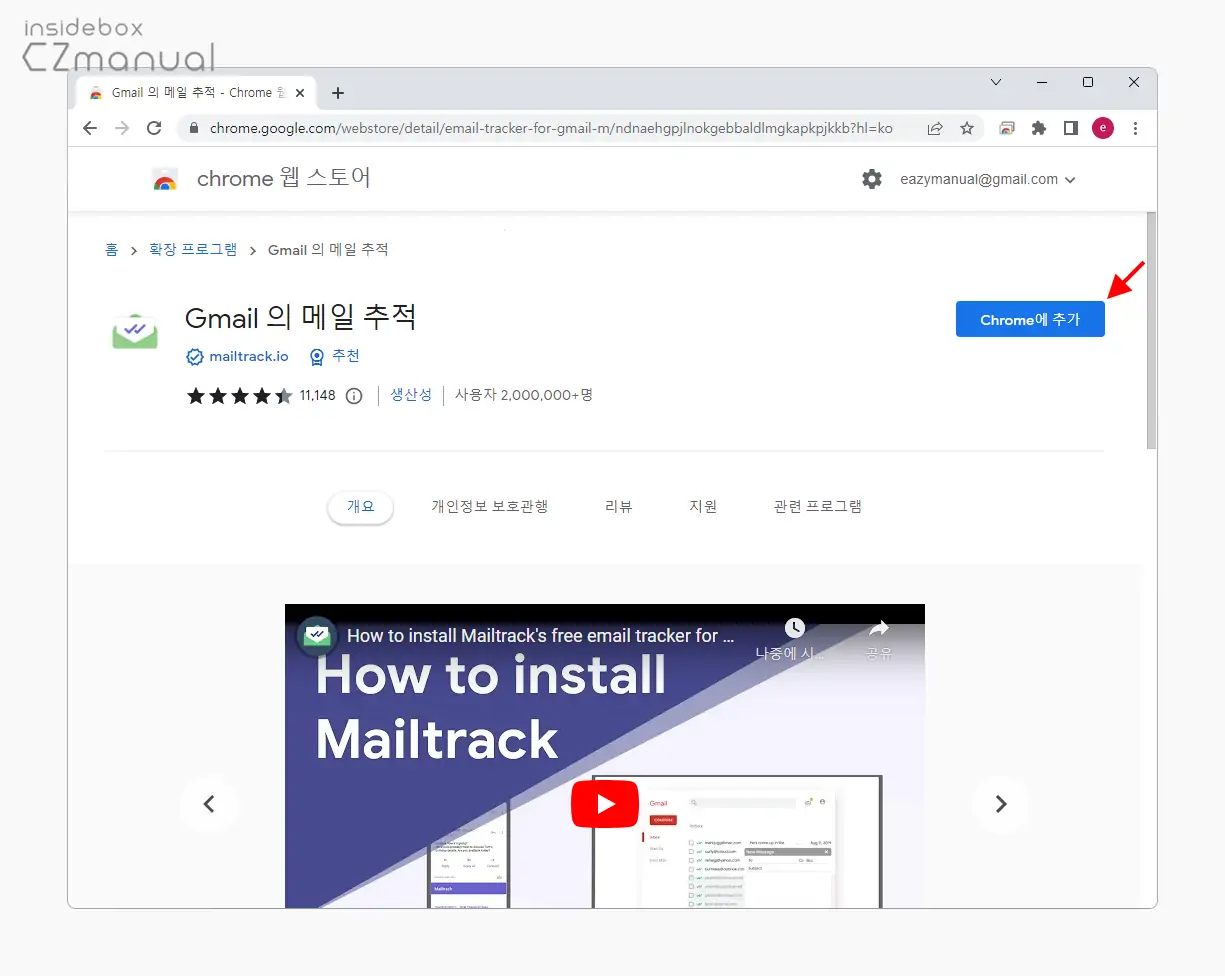
Task: Click the Gmail 의 메일 추적 heading
Action: click(301, 317)
